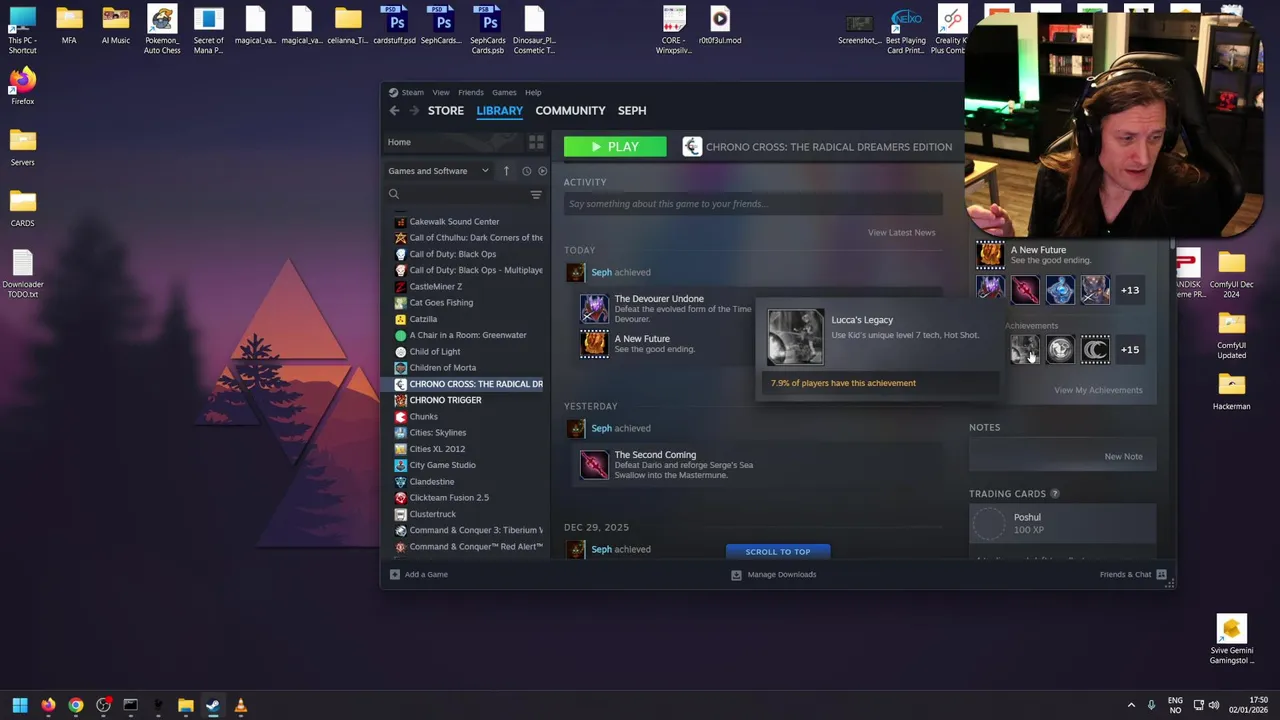
Task: Click the Chrono Cross game title icon
Action: coord(692,147)
